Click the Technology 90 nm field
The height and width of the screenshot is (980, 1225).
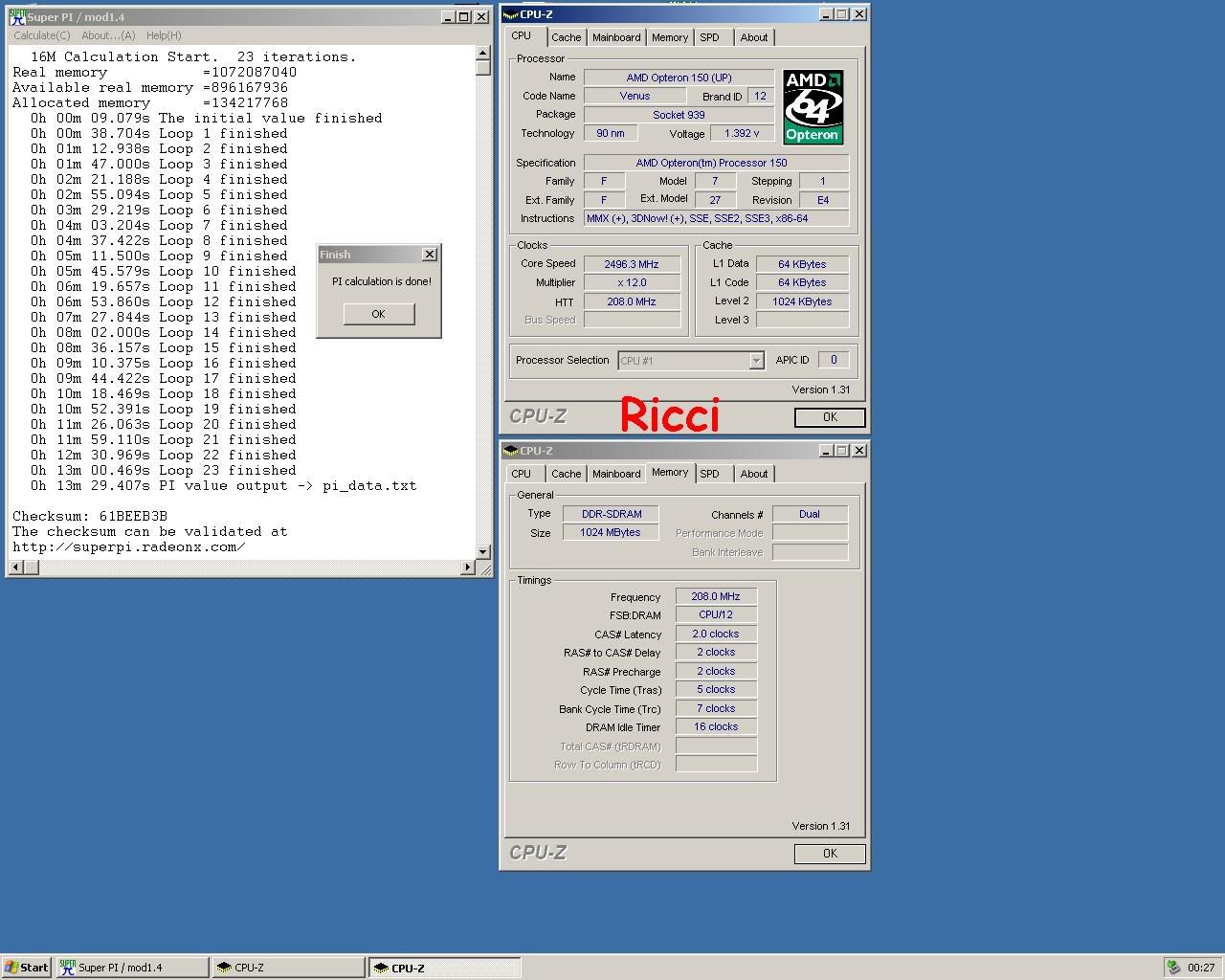point(611,134)
